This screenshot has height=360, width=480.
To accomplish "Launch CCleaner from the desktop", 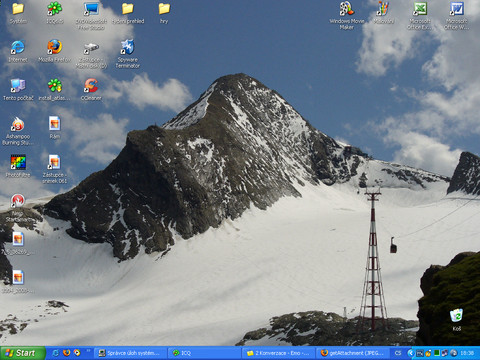I will coord(91,89).
